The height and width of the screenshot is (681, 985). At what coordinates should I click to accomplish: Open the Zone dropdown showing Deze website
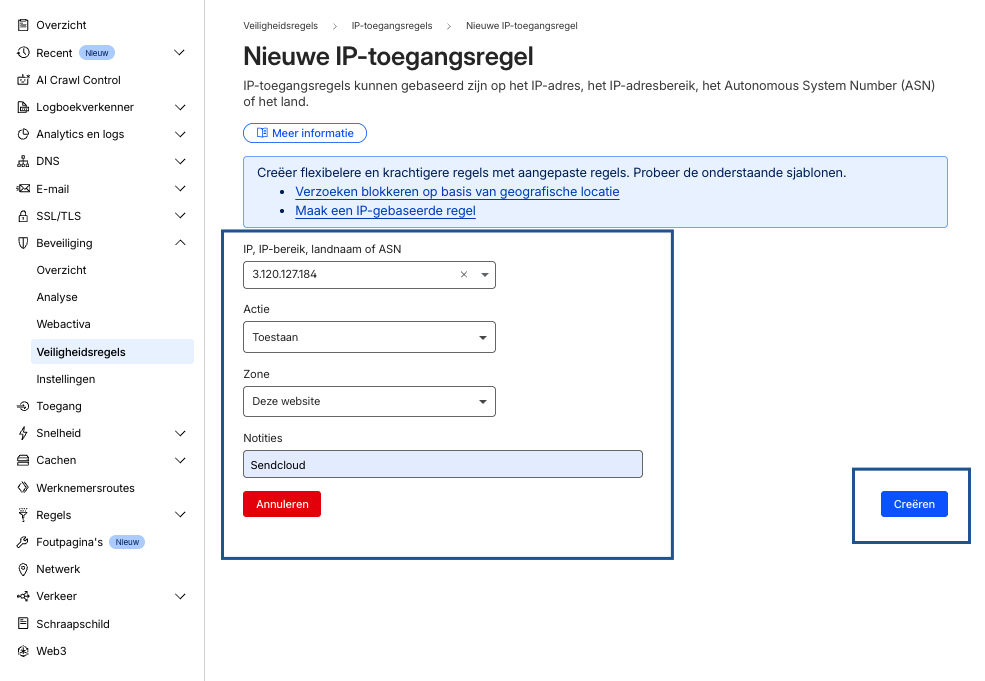pyautogui.click(x=369, y=401)
